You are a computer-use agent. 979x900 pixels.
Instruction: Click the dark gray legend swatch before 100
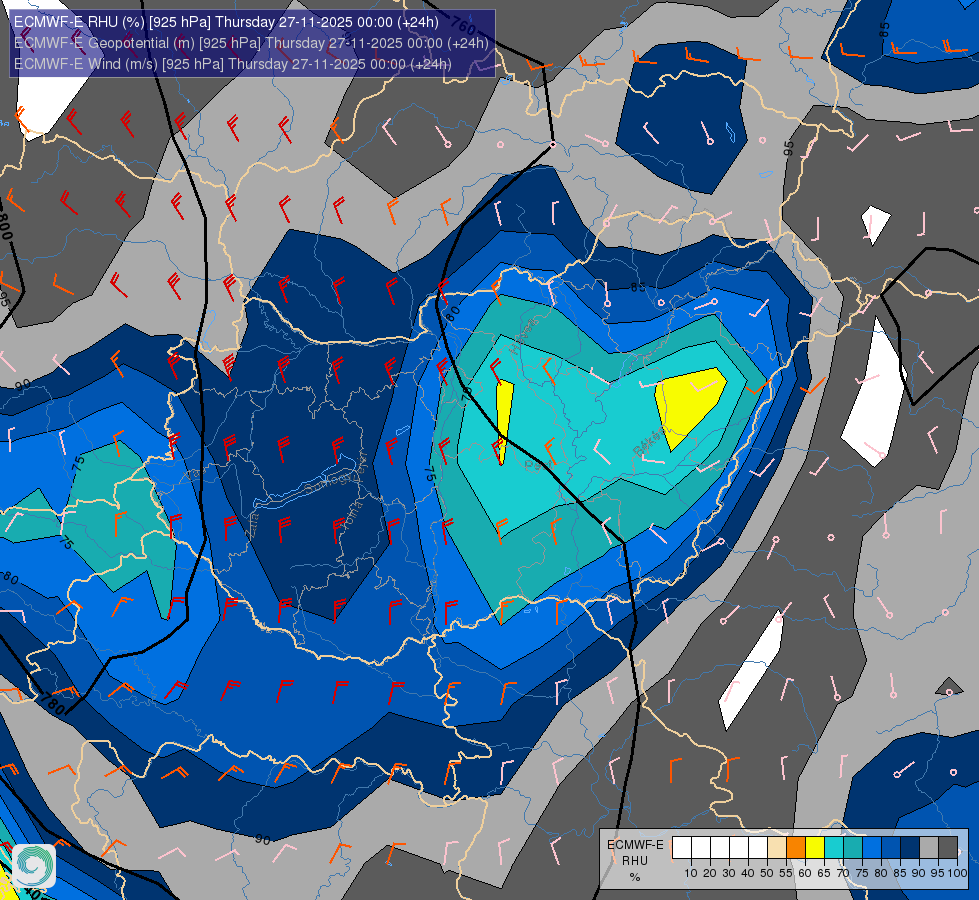click(948, 848)
